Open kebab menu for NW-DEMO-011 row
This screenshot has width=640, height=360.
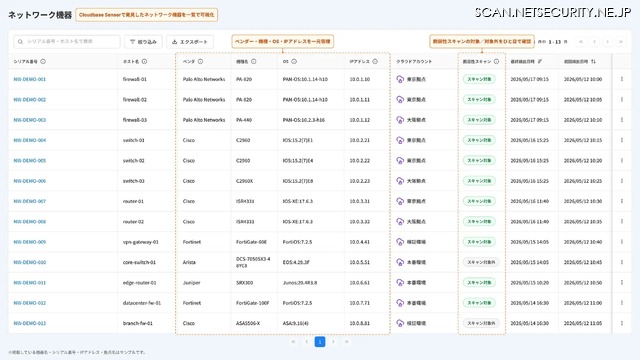[x=622, y=282]
